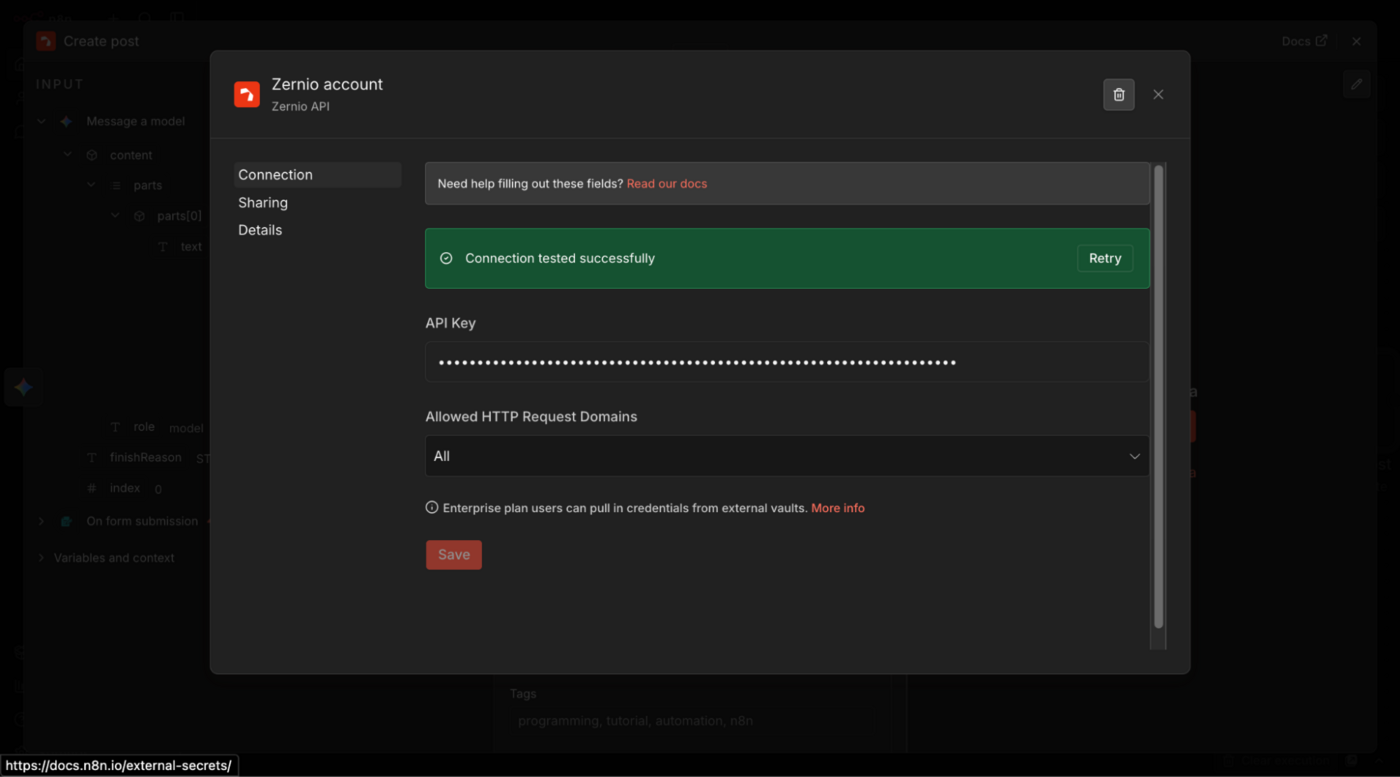The image size is (1400, 777).
Task: Open the Connection tab
Action: pos(318,175)
